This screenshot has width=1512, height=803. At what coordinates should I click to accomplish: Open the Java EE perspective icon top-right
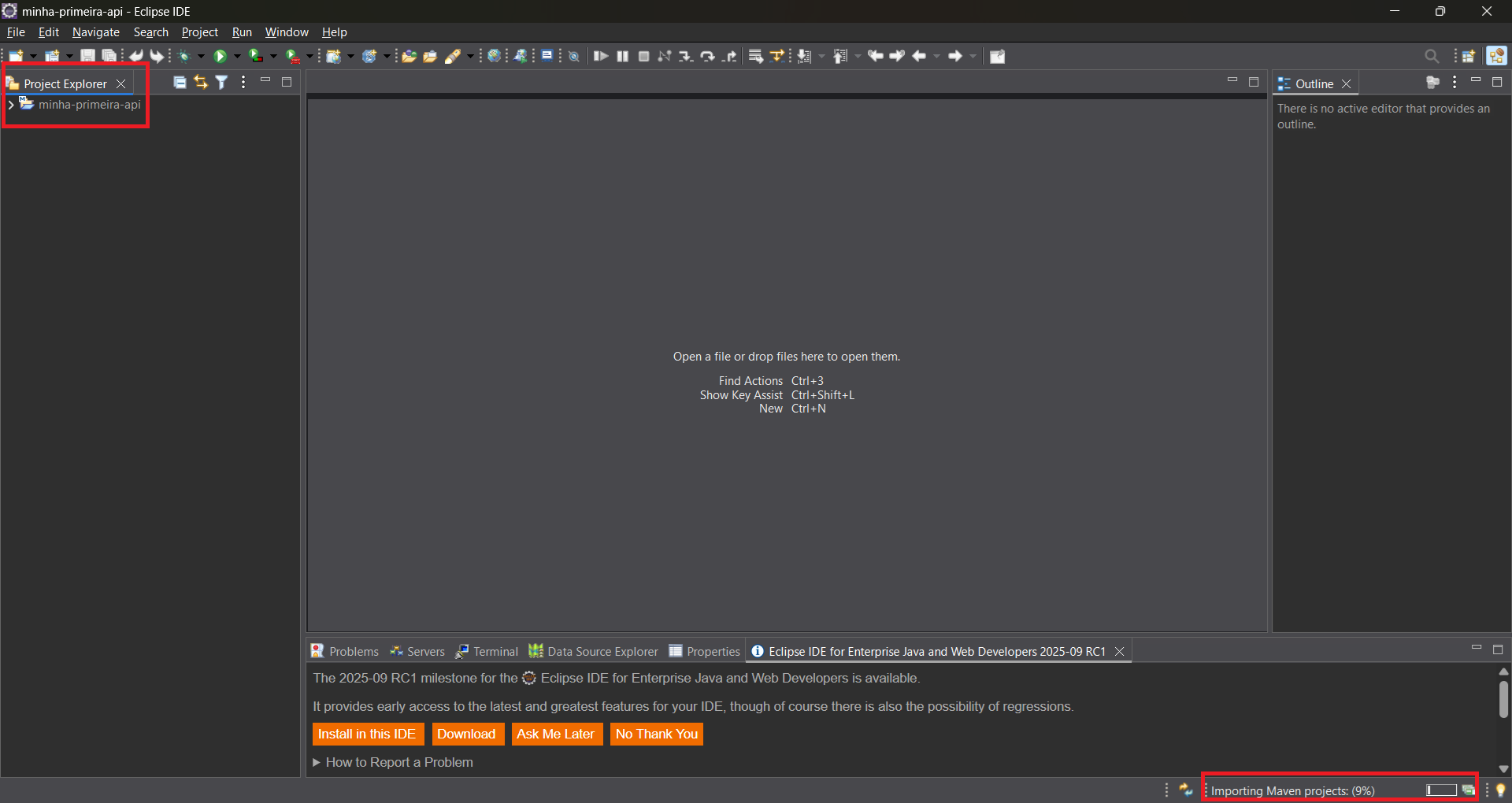tap(1495, 55)
